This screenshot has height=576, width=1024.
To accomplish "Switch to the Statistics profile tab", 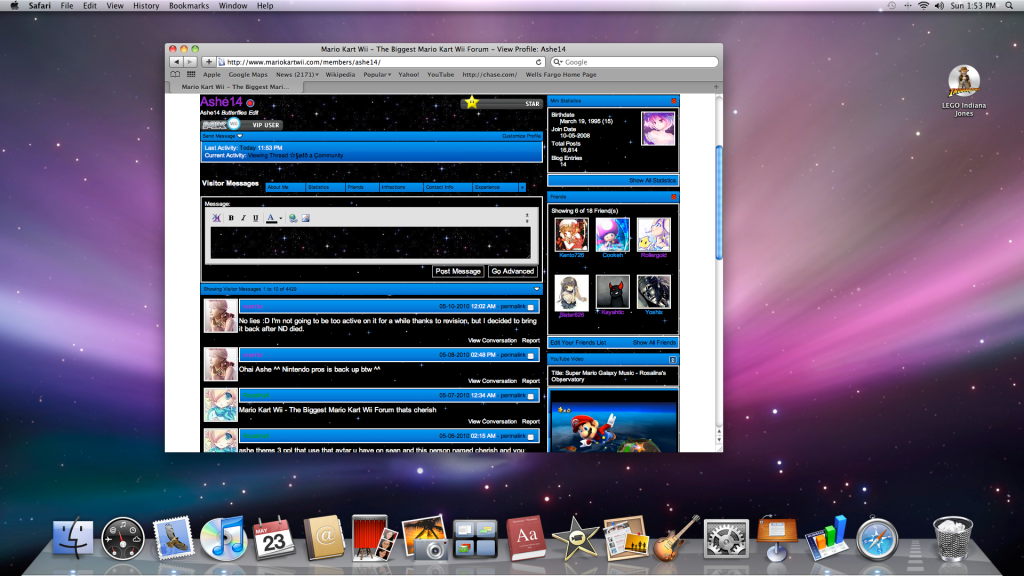I will [x=324, y=187].
